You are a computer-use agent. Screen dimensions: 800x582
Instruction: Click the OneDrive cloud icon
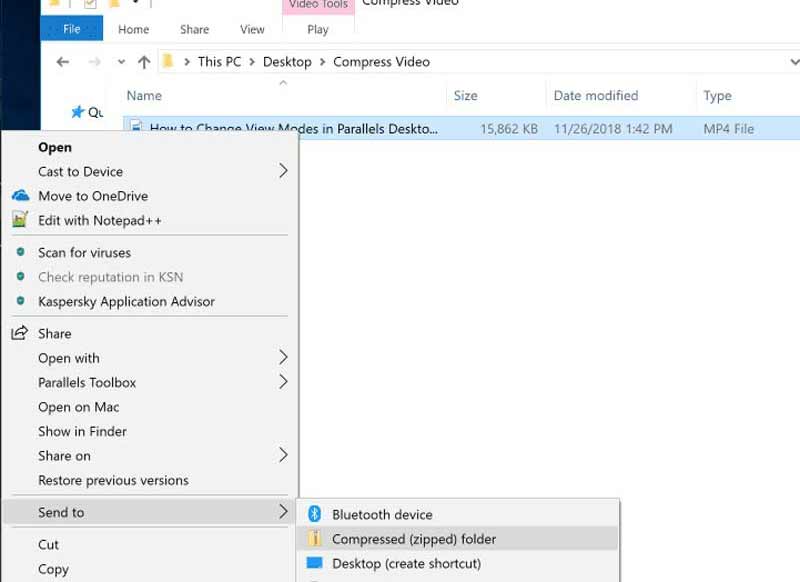click(20, 195)
